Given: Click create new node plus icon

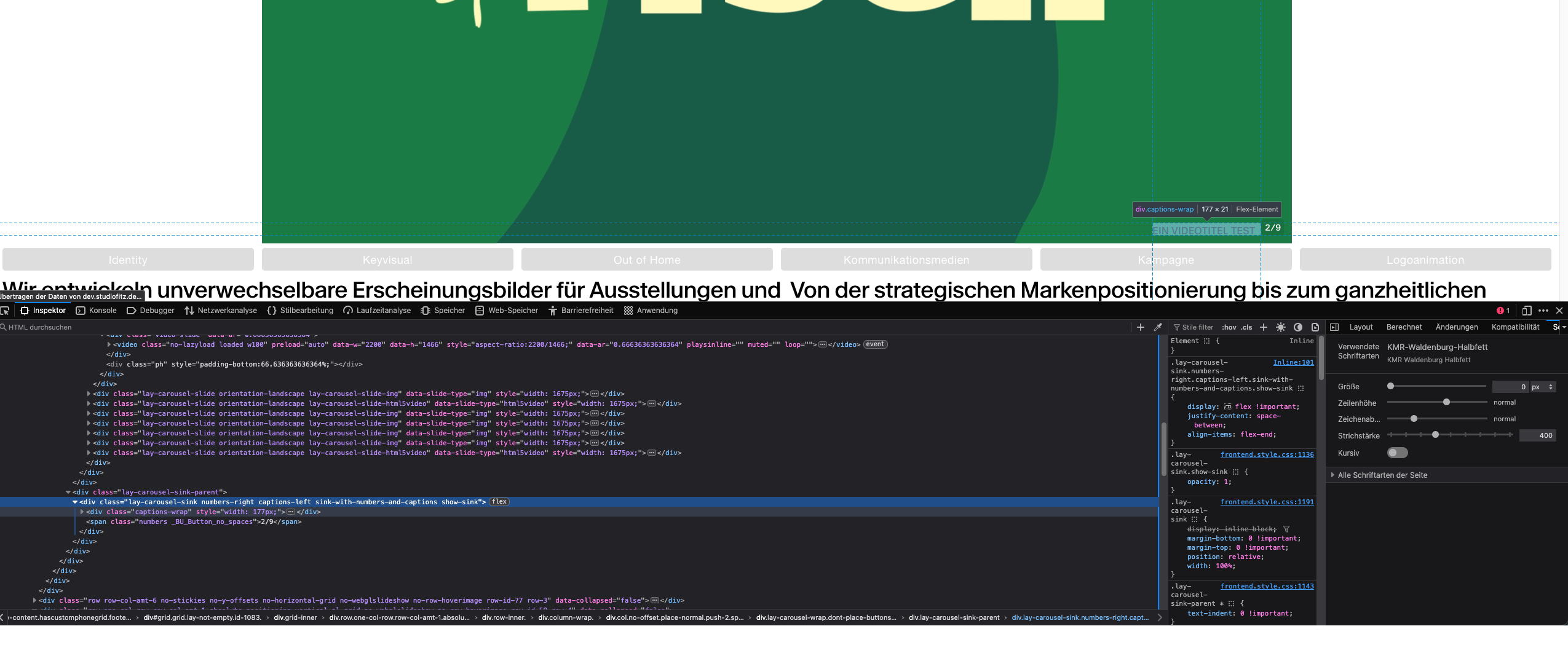Looking at the screenshot, I should [1141, 327].
